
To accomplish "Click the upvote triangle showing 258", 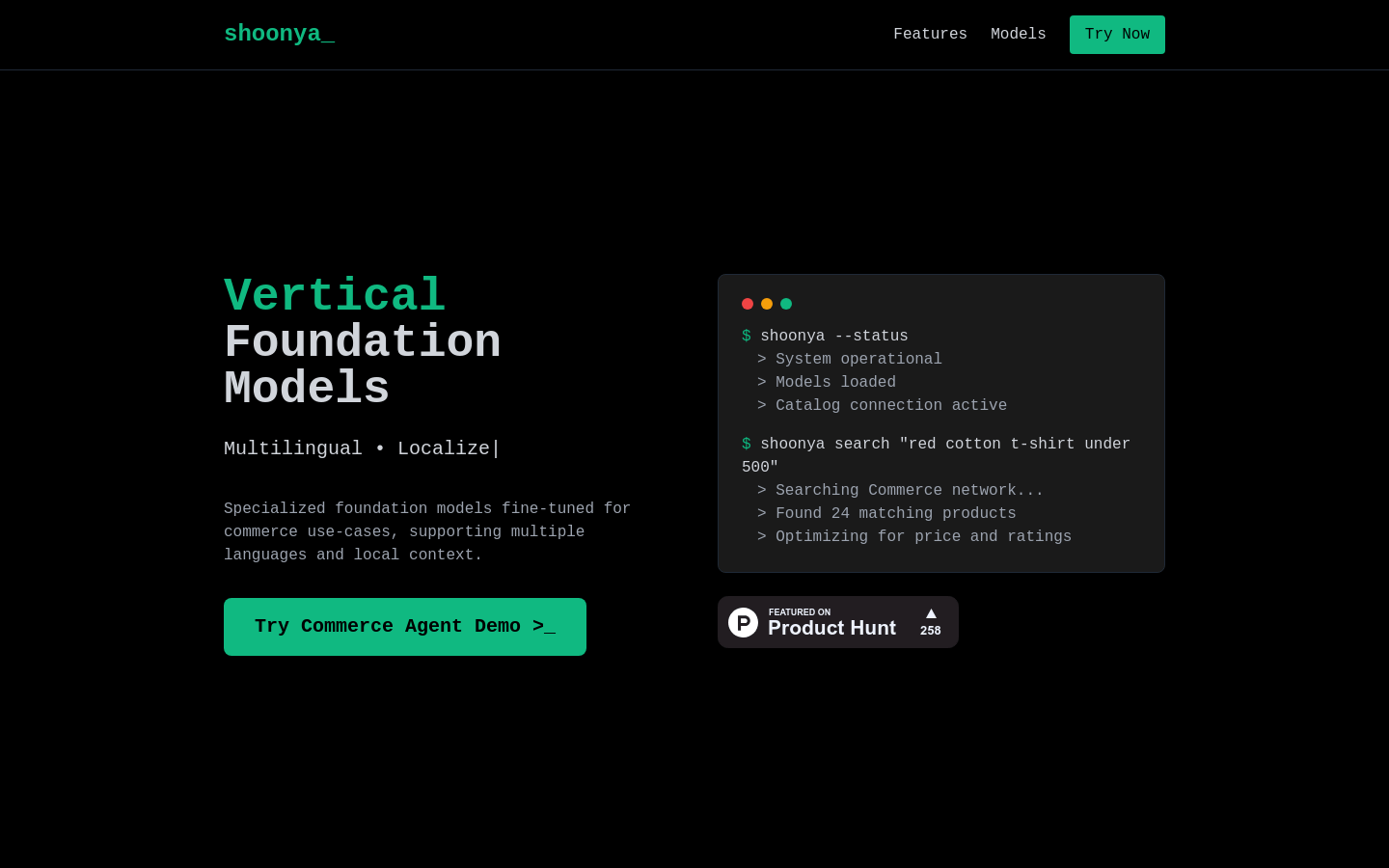I will 931,613.
